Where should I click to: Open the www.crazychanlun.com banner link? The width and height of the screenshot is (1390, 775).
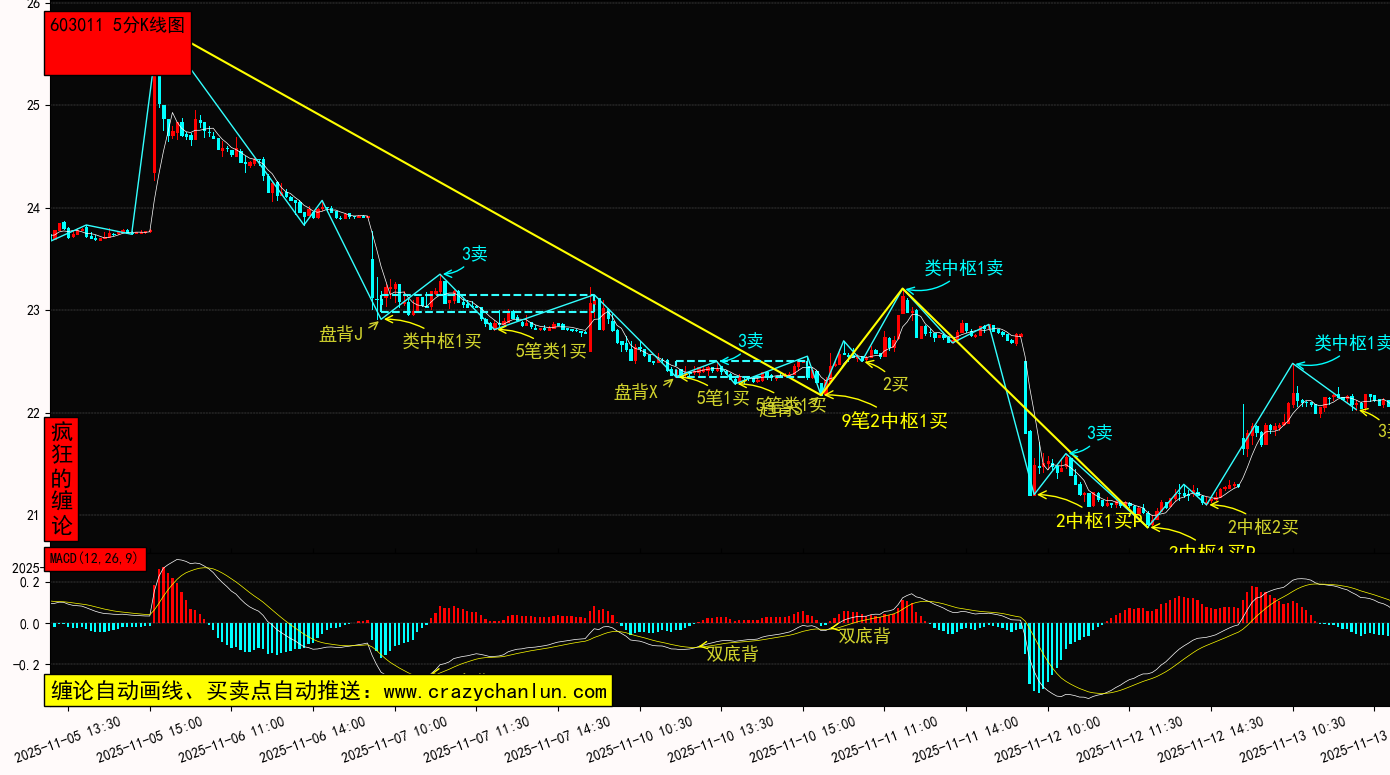(x=327, y=691)
